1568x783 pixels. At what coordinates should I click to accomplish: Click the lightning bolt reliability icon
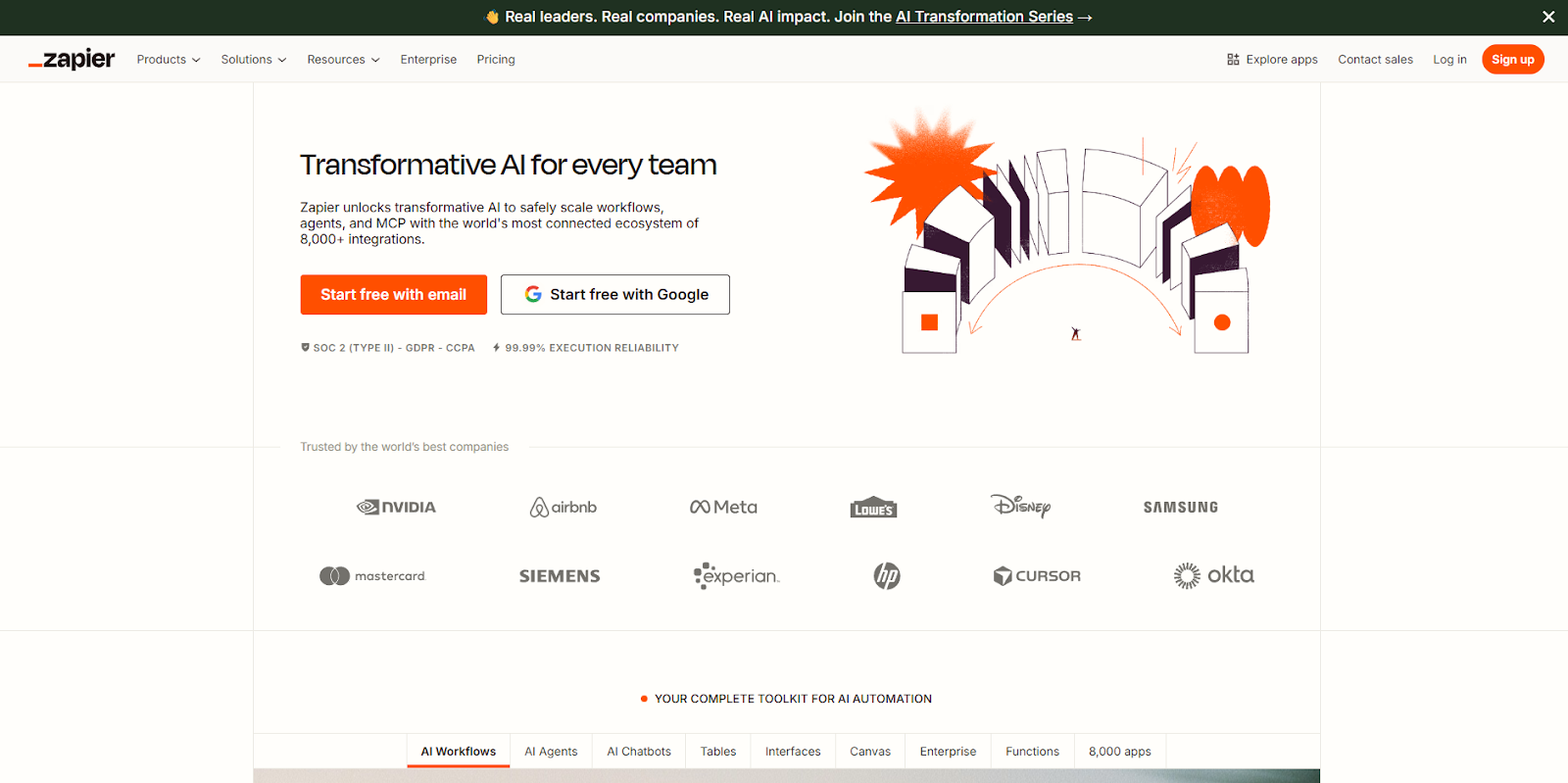pos(497,347)
